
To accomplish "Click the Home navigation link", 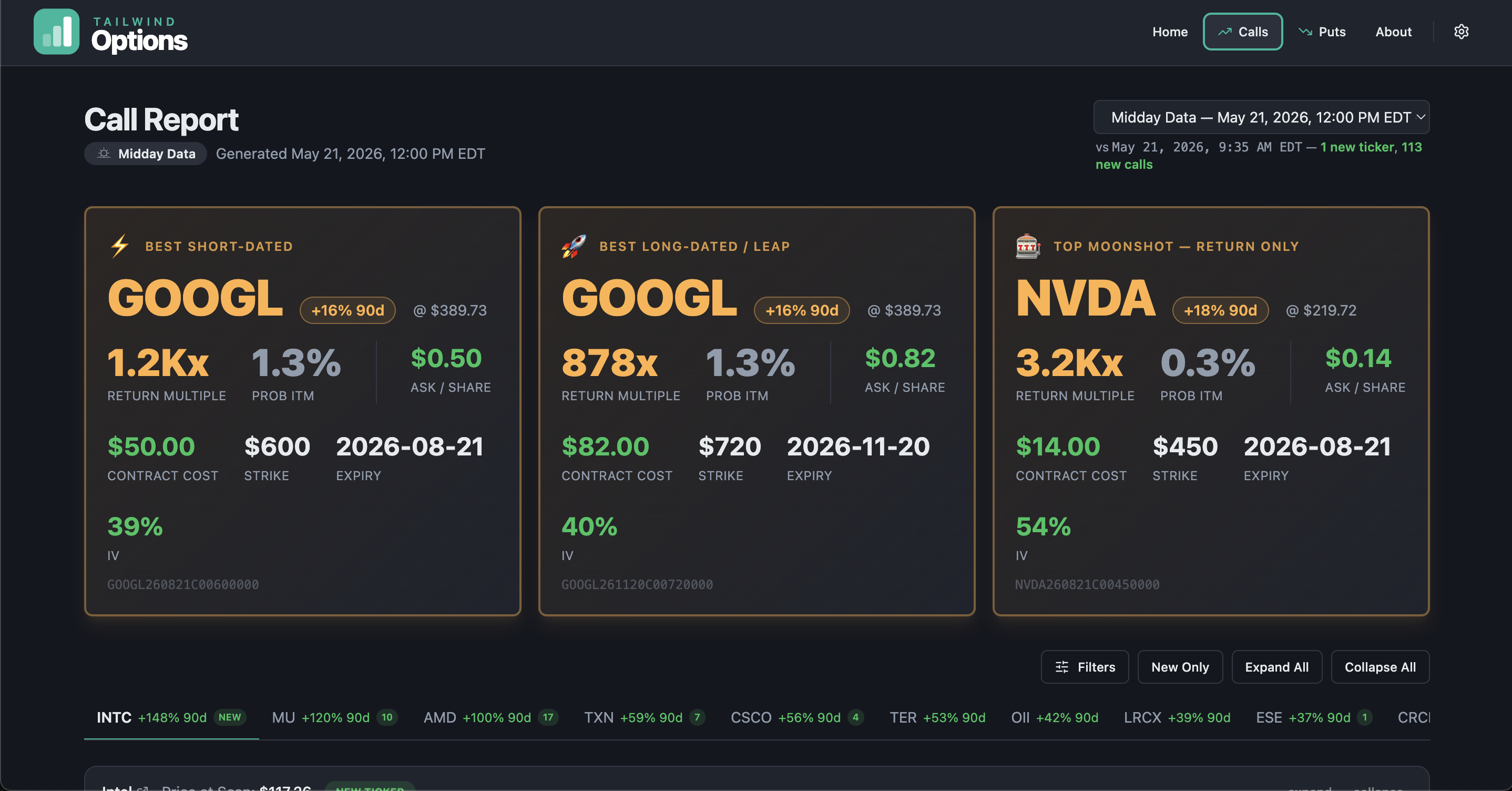I will coord(1170,32).
